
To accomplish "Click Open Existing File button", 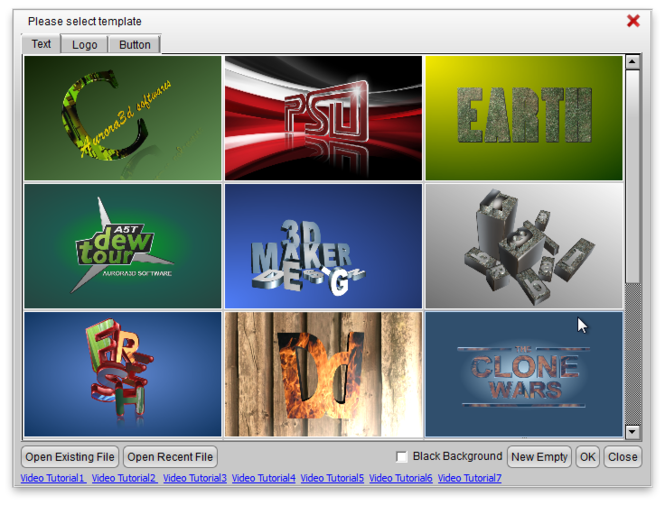I will point(70,457).
